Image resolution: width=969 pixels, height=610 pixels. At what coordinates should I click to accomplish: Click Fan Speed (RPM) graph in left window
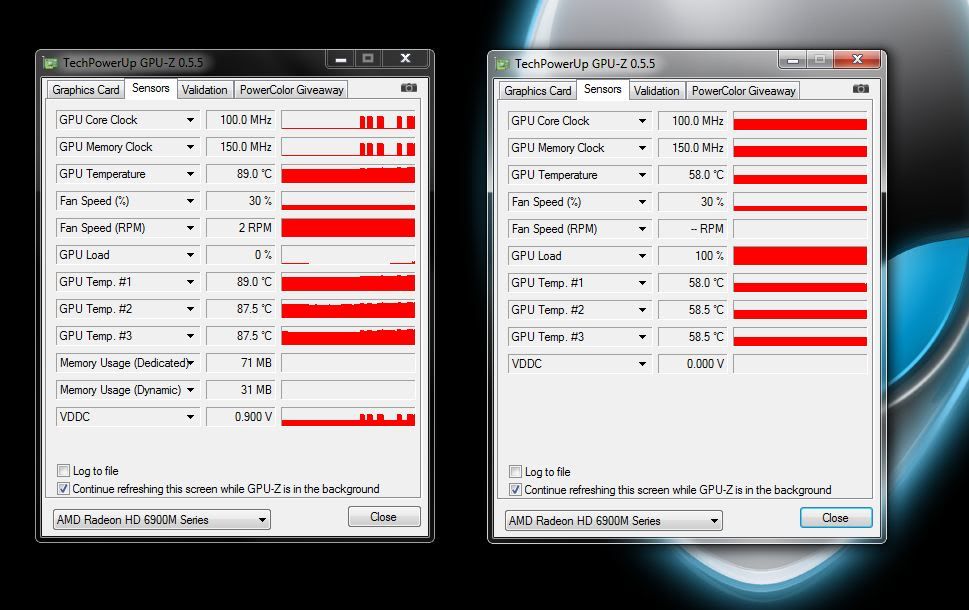(x=348, y=228)
